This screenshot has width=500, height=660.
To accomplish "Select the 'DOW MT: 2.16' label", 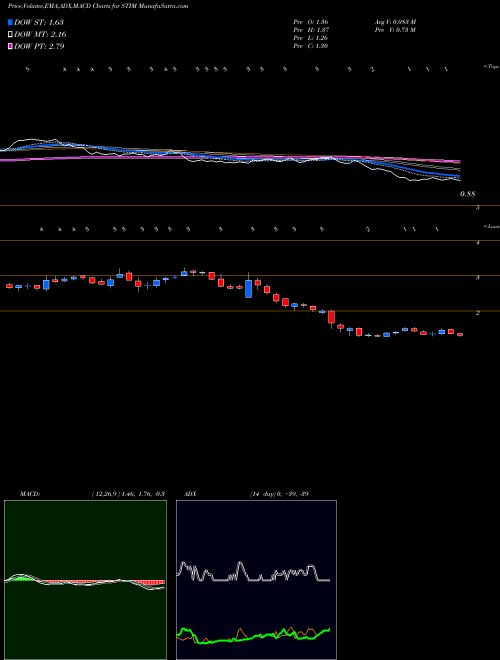I will pyautogui.click(x=40, y=34).
